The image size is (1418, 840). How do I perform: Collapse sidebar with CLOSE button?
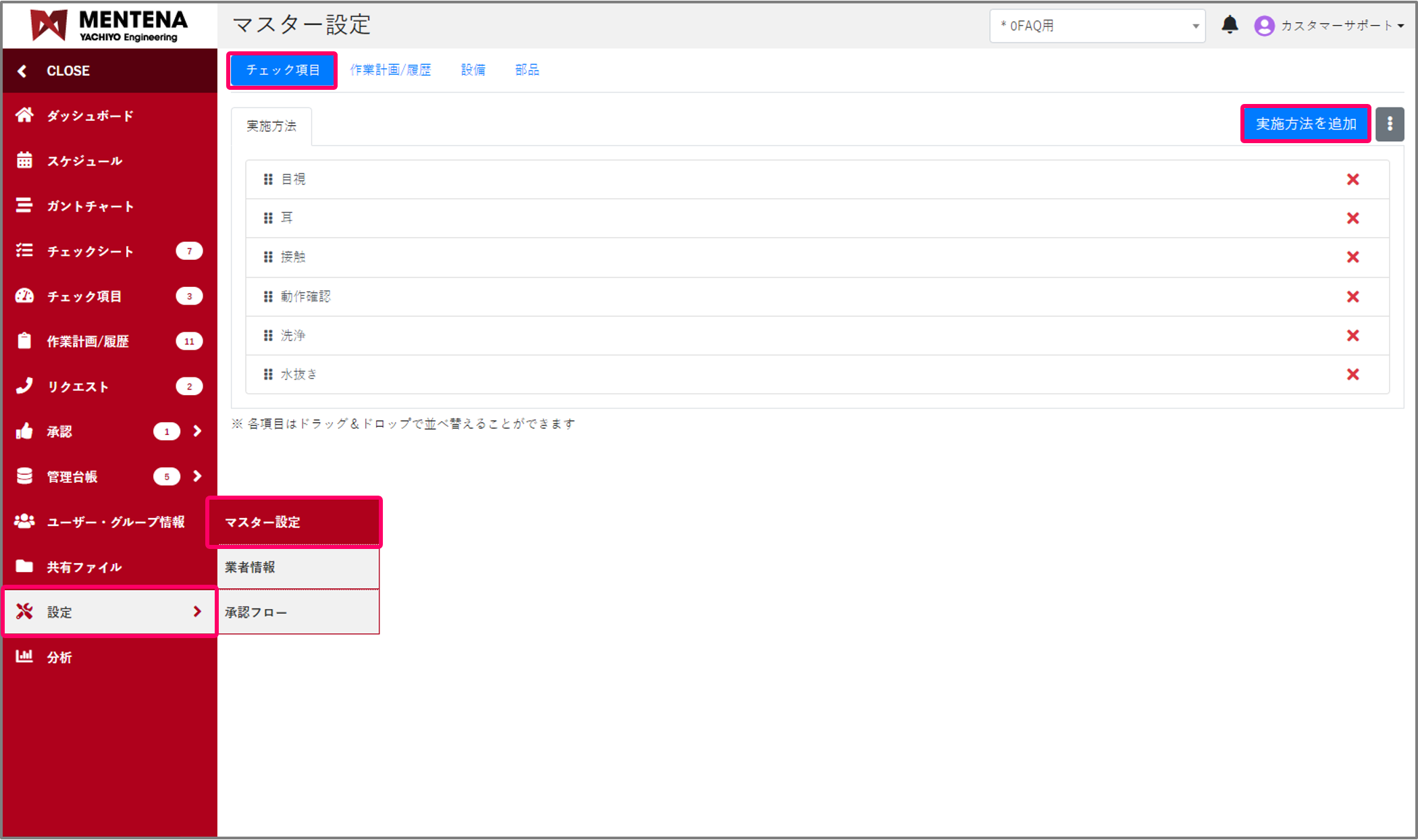point(68,71)
